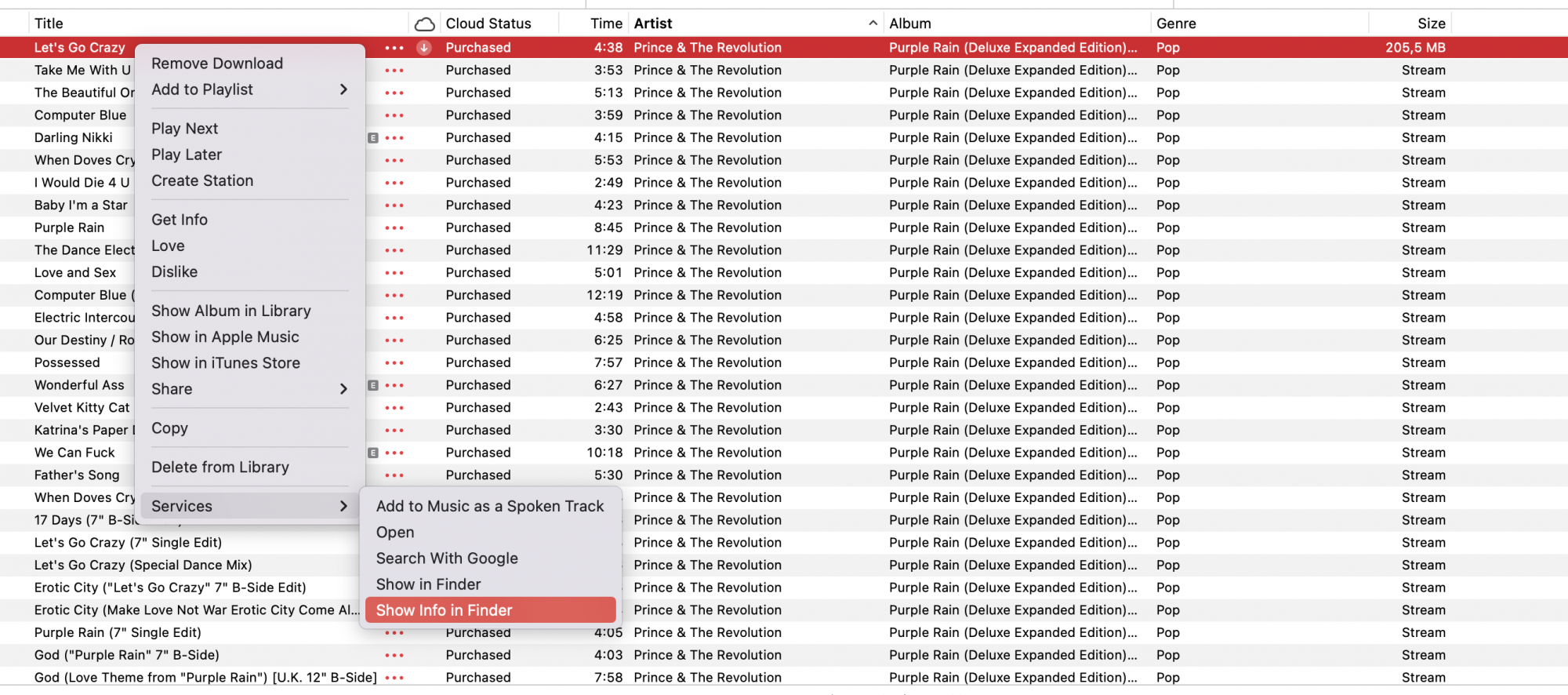This screenshot has height=695, width=1568.
Task: Select Let's Go Crazy (7" Single Edit) row
Action: click(x=128, y=543)
